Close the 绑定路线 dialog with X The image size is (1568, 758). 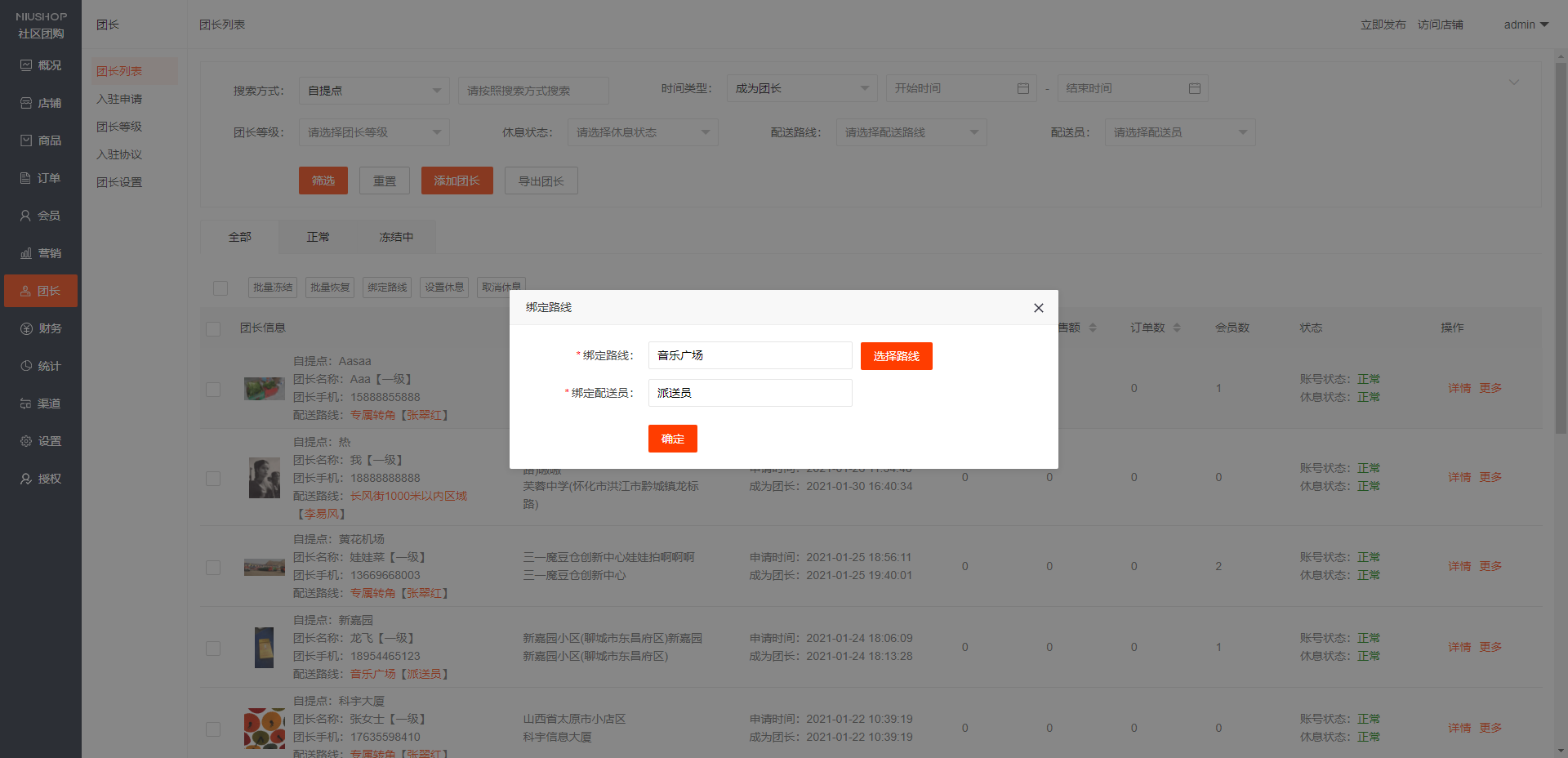(x=1039, y=308)
